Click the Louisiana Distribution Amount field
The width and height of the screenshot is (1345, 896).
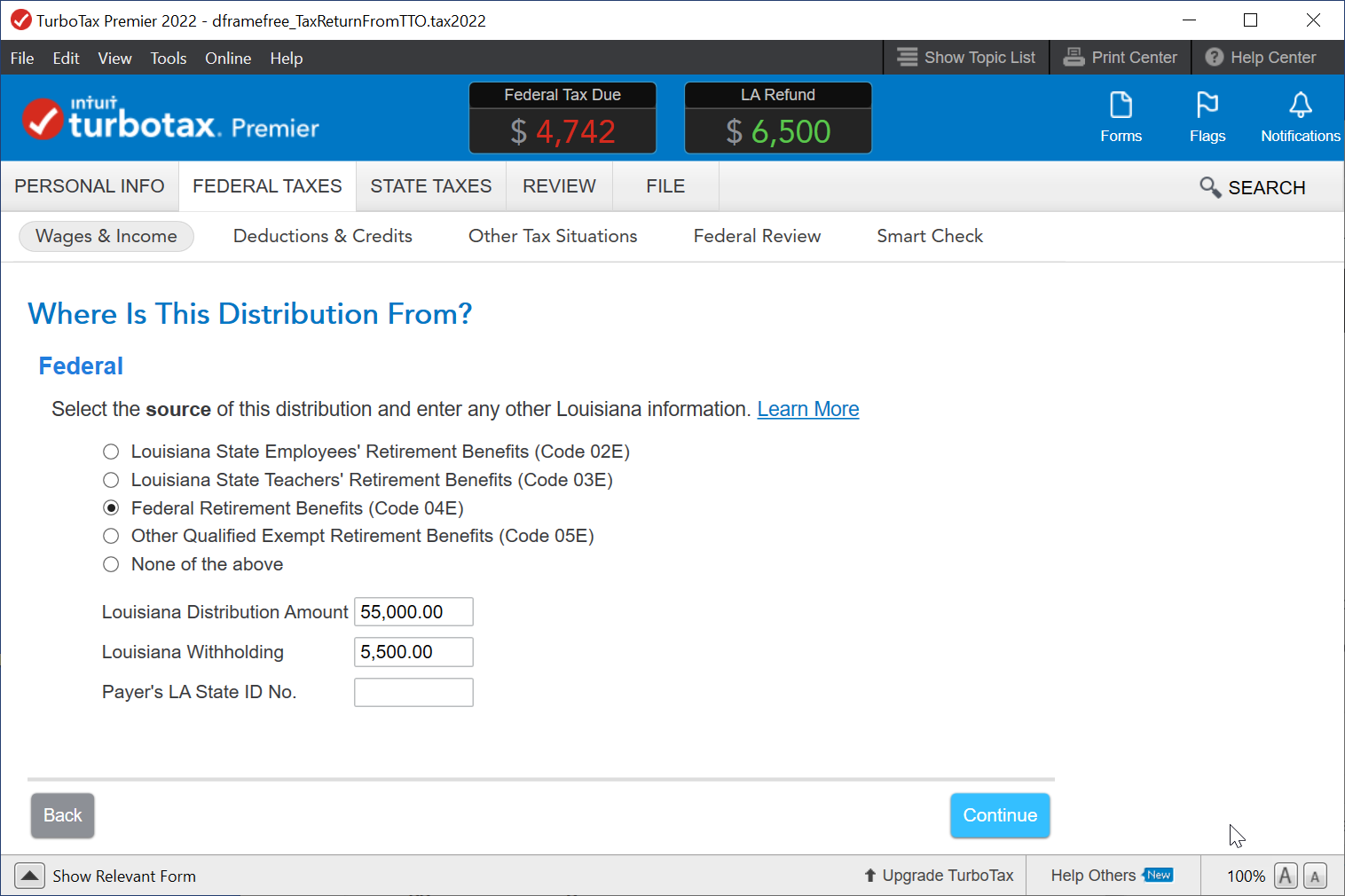click(x=413, y=612)
